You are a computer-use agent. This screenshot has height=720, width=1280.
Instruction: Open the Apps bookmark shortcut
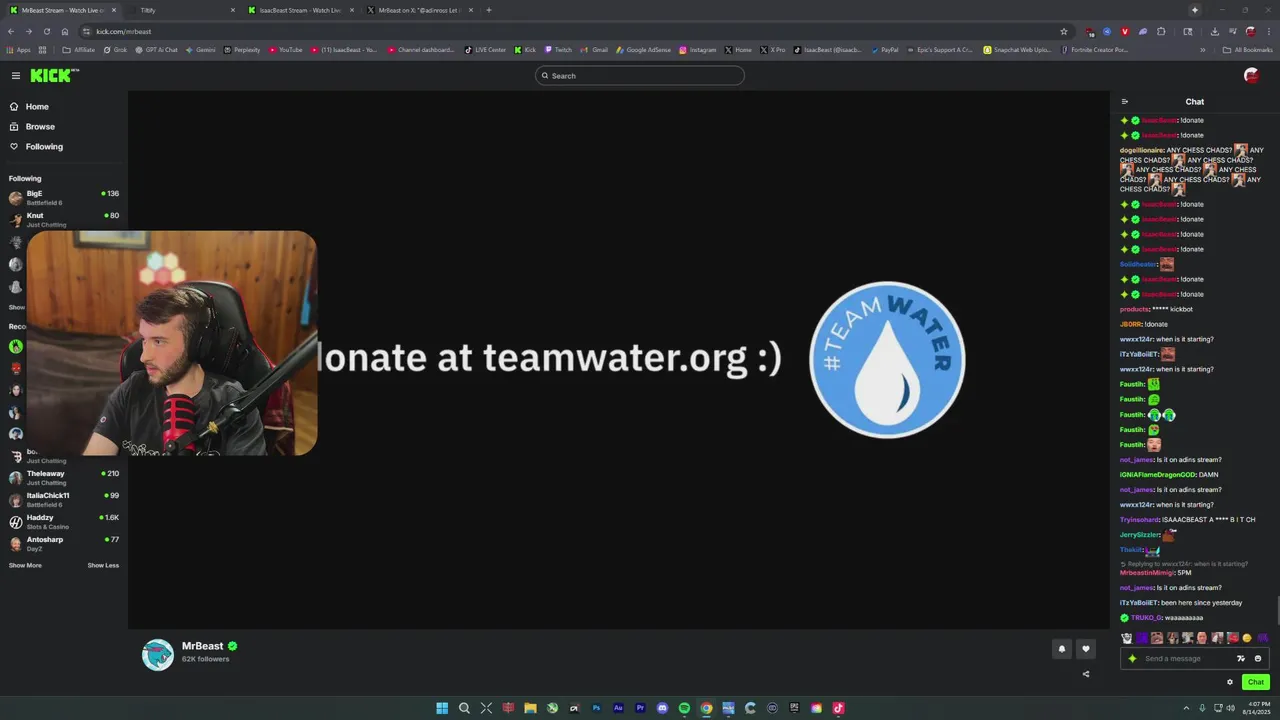point(18,50)
